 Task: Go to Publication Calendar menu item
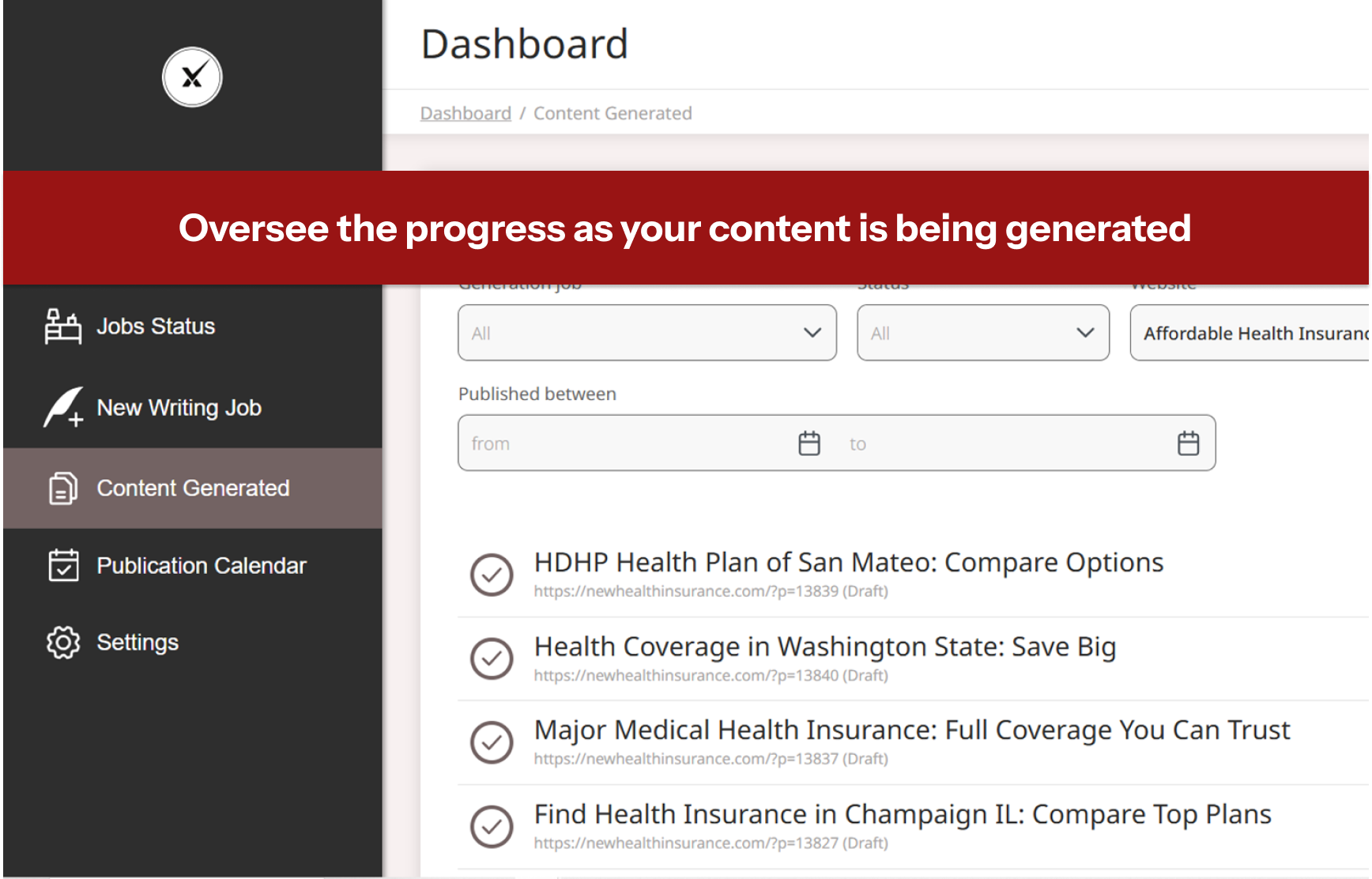(x=201, y=566)
